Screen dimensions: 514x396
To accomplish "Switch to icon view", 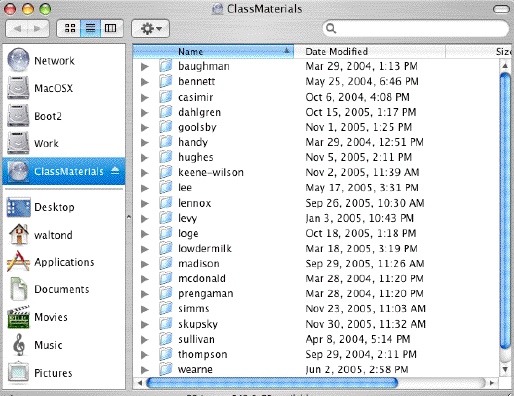I will point(69,28).
